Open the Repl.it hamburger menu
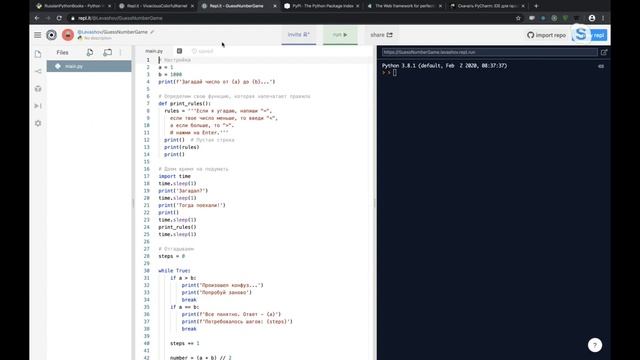This screenshot has height=360, width=640. point(38,35)
